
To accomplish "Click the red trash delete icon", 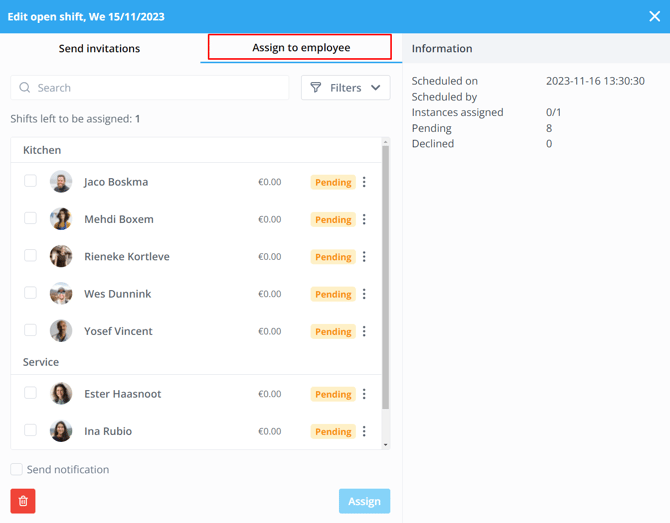I will 23,501.
